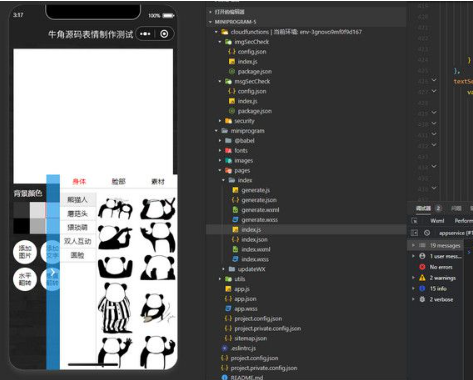Click the index.wxss file icon

[x=235, y=259]
